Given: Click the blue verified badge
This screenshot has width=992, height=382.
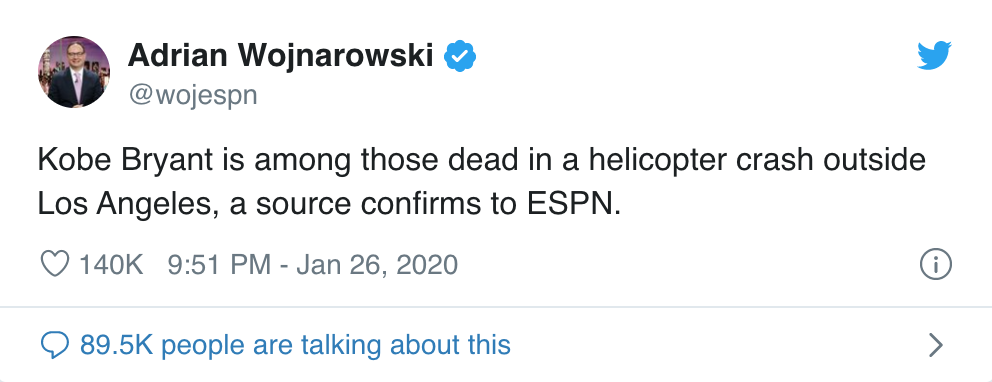Looking at the screenshot, I should (x=460, y=57).
